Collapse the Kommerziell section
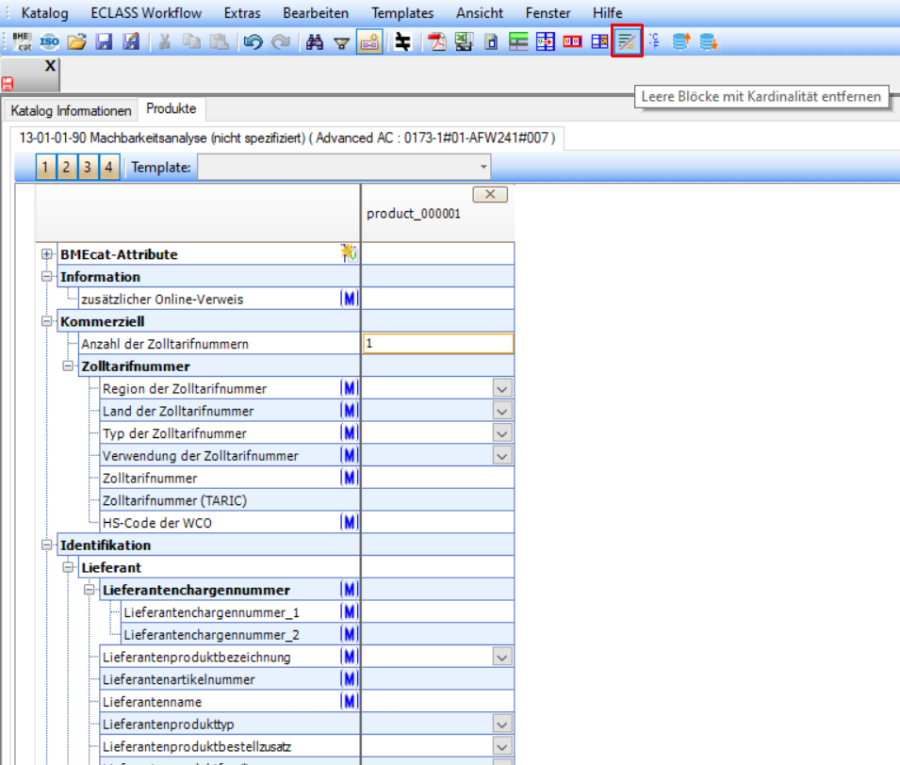Image resolution: width=900 pixels, height=765 pixels. click(47, 322)
